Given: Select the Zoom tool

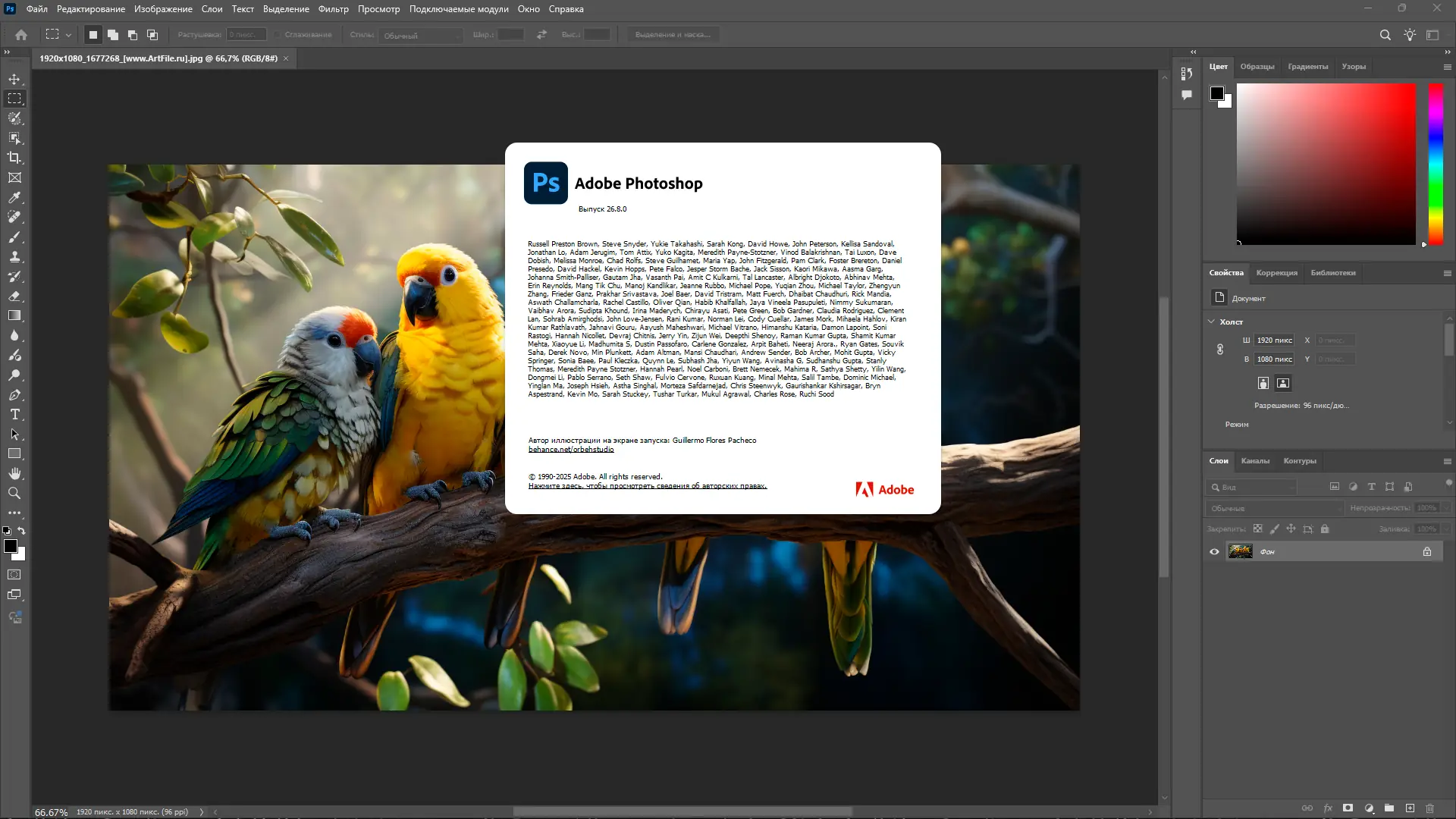Looking at the screenshot, I should (14, 494).
